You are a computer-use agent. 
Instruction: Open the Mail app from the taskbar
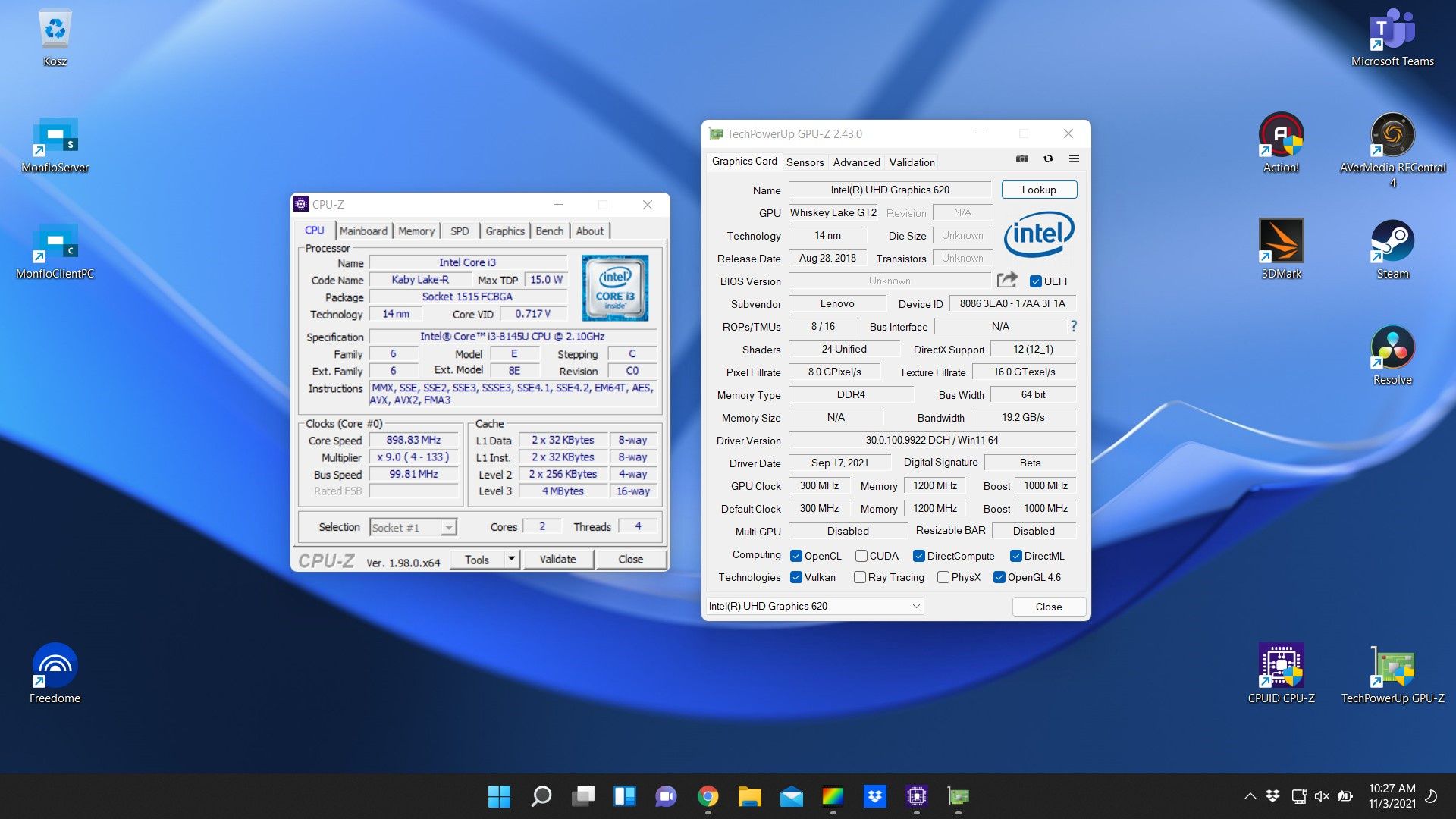[x=791, y=796]
